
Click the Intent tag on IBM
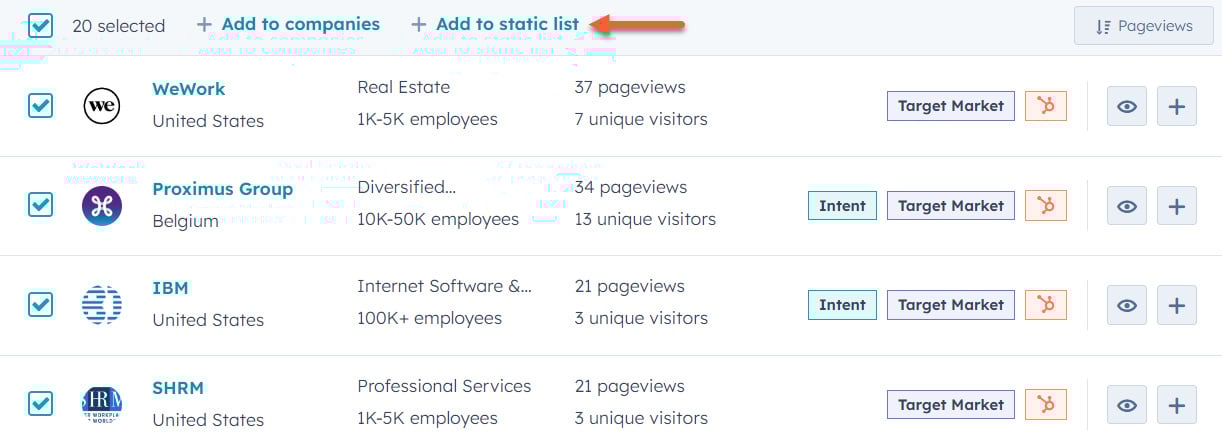click(842, 305)
